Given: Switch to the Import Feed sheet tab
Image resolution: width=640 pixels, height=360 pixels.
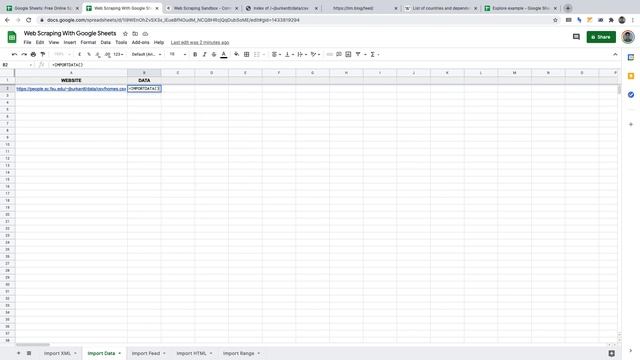Looking at the screenshot, I should click(x=148, y=353).
